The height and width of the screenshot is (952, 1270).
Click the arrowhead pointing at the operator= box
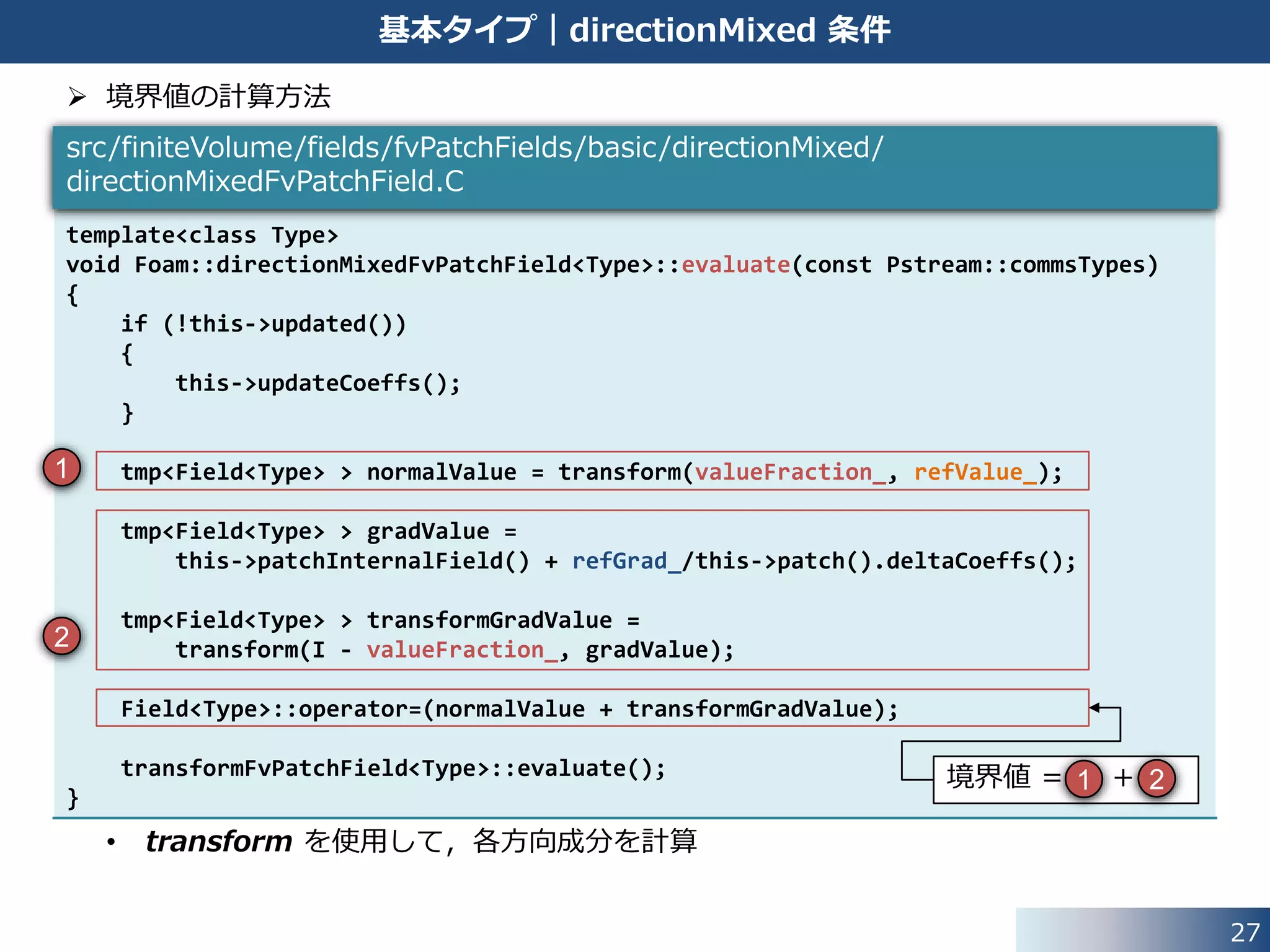coord(1096,708)
